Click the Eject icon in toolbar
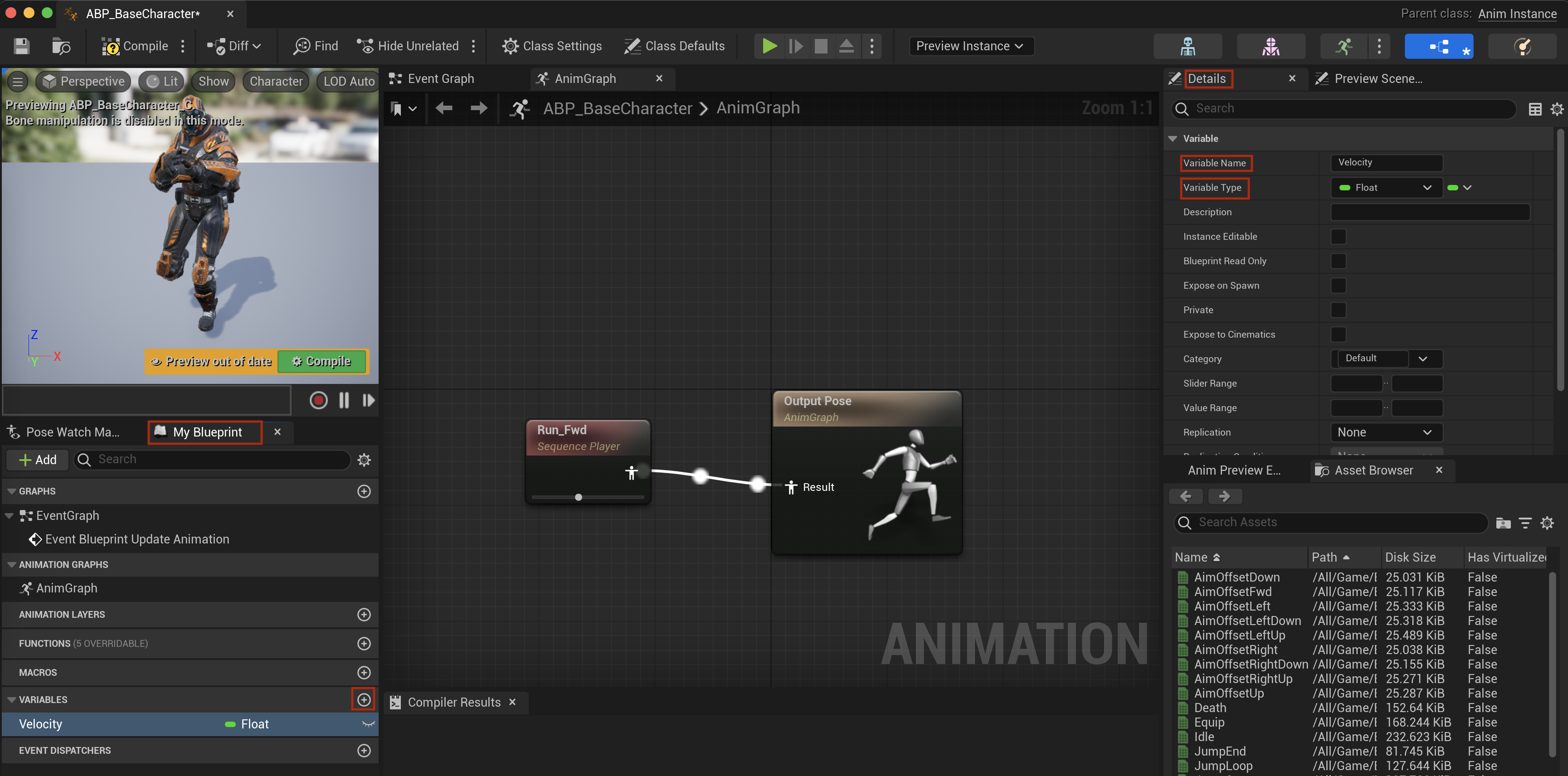This screenshot has width=1568, height=776. [x=846, y=46]
